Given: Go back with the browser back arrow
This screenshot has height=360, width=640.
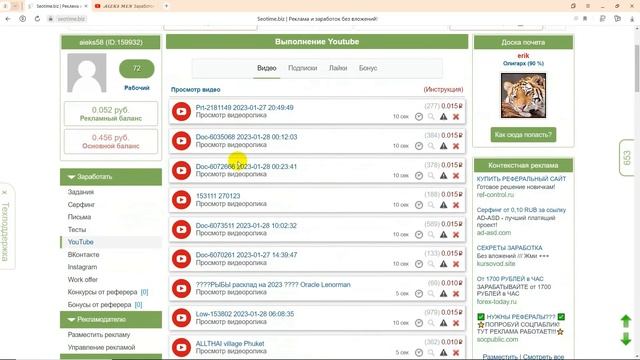Looking at the screenshot, I should point(8,19).
